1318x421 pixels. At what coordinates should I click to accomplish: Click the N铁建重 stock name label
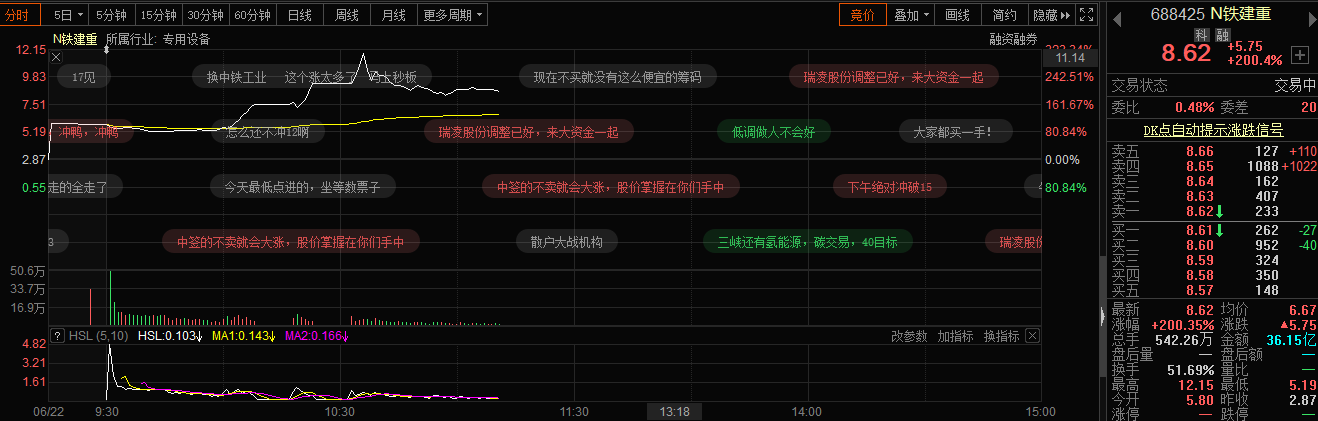click(x=75, y=40)
